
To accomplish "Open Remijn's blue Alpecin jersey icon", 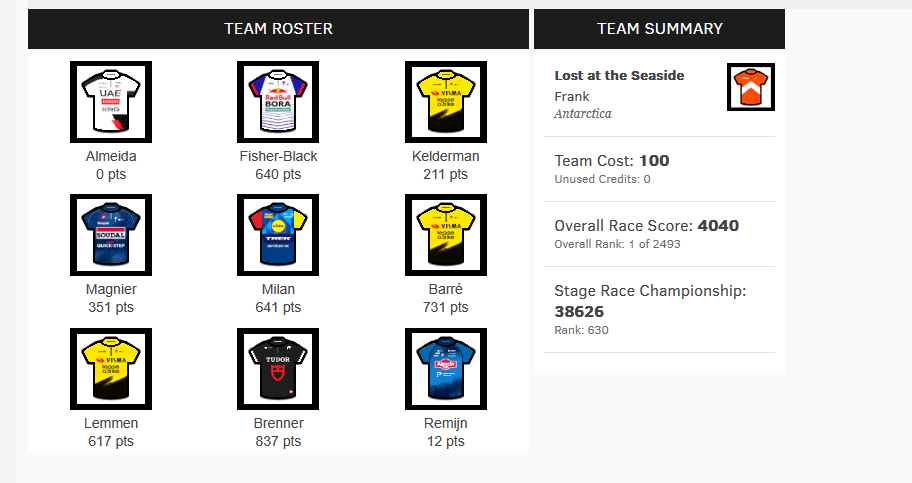I will (446, 369).
